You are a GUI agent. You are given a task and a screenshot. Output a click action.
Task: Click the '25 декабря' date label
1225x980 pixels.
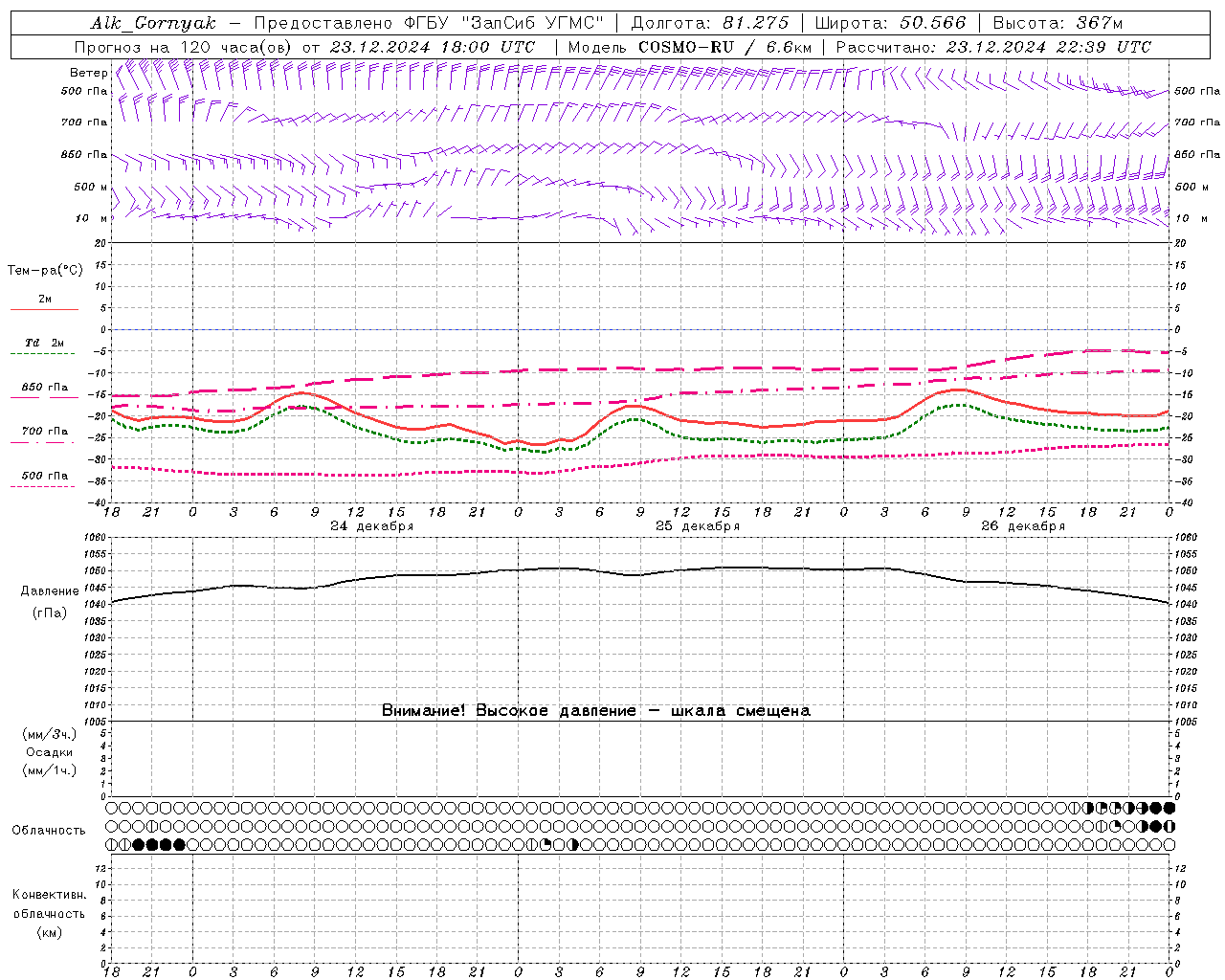click(698, 526)
